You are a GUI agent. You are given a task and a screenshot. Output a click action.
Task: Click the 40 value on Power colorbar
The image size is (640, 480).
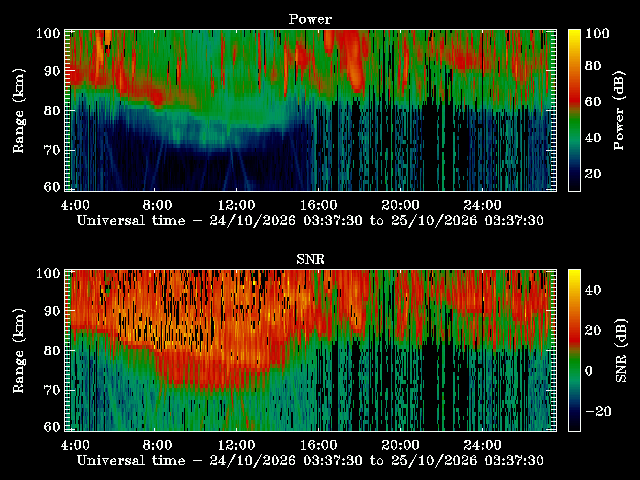(x=593, y=138)
